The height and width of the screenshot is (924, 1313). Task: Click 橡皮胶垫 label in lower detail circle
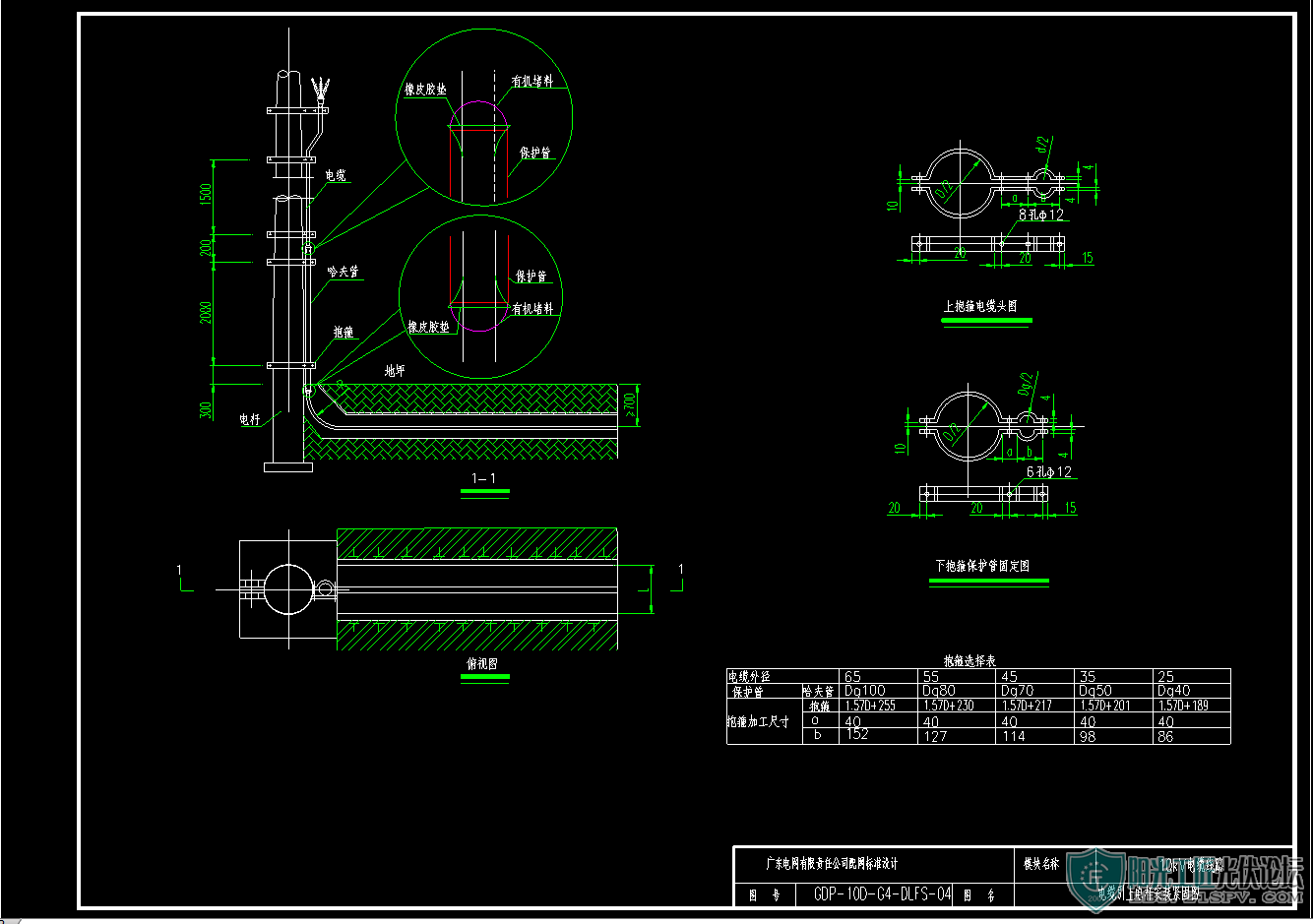coord(429,327)
